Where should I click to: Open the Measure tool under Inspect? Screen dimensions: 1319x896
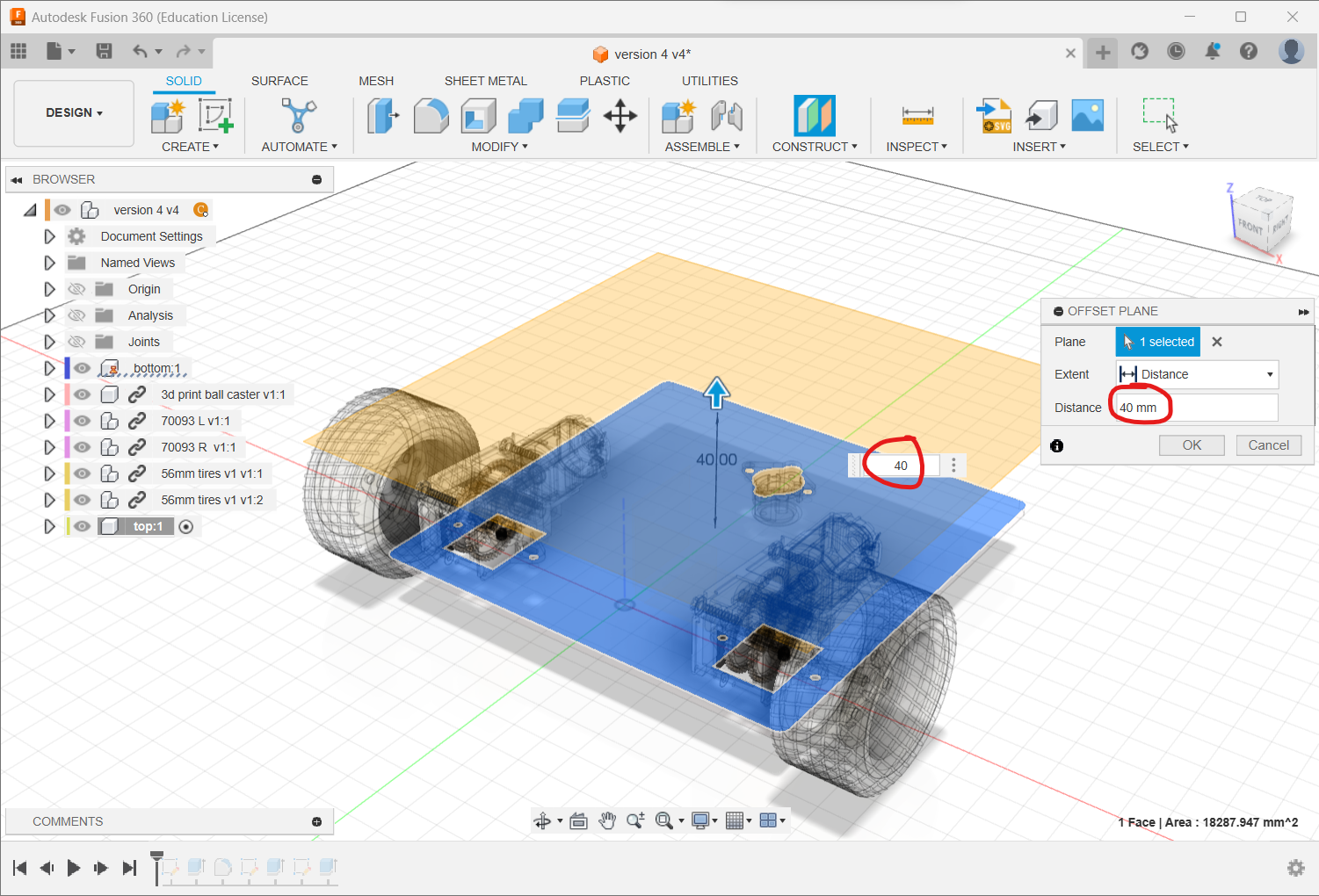click(x=917, y=116)
